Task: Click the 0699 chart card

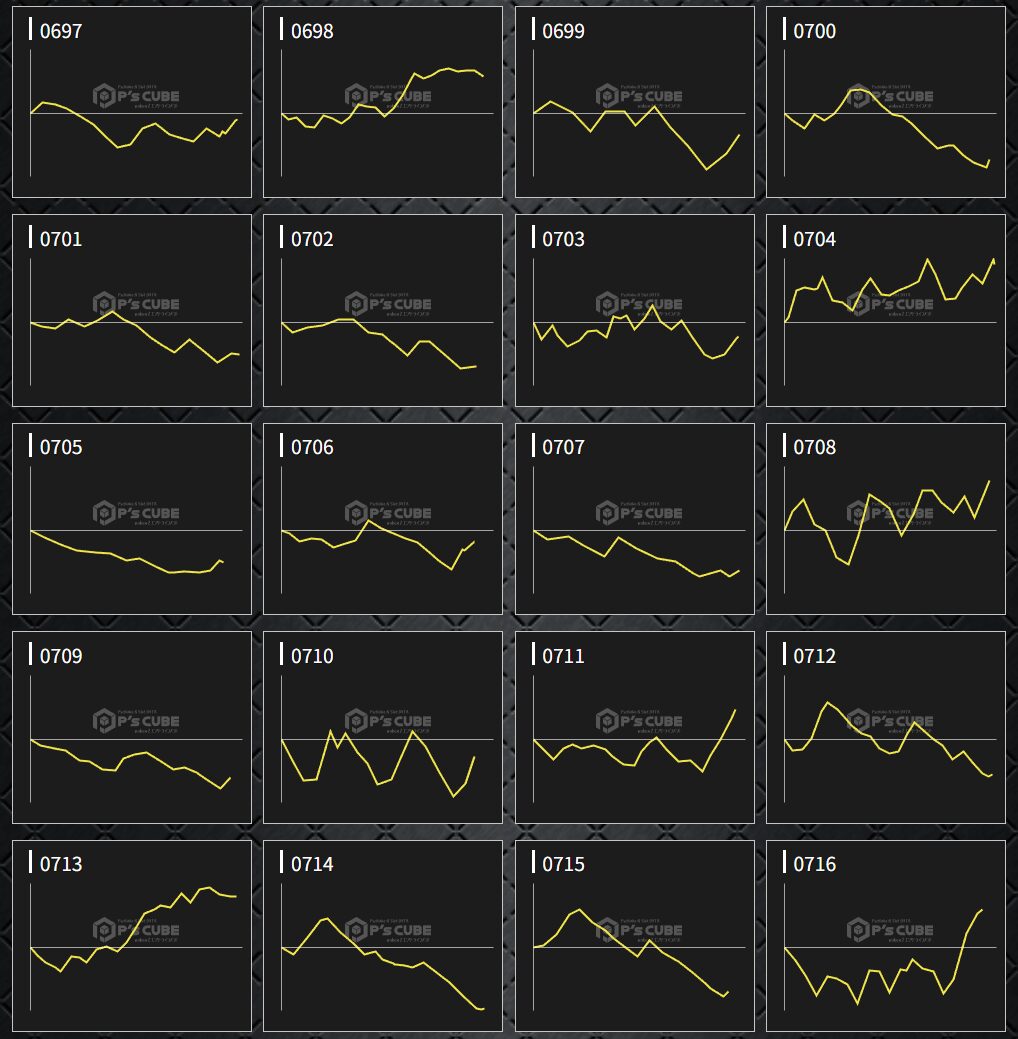Action: 635,102
